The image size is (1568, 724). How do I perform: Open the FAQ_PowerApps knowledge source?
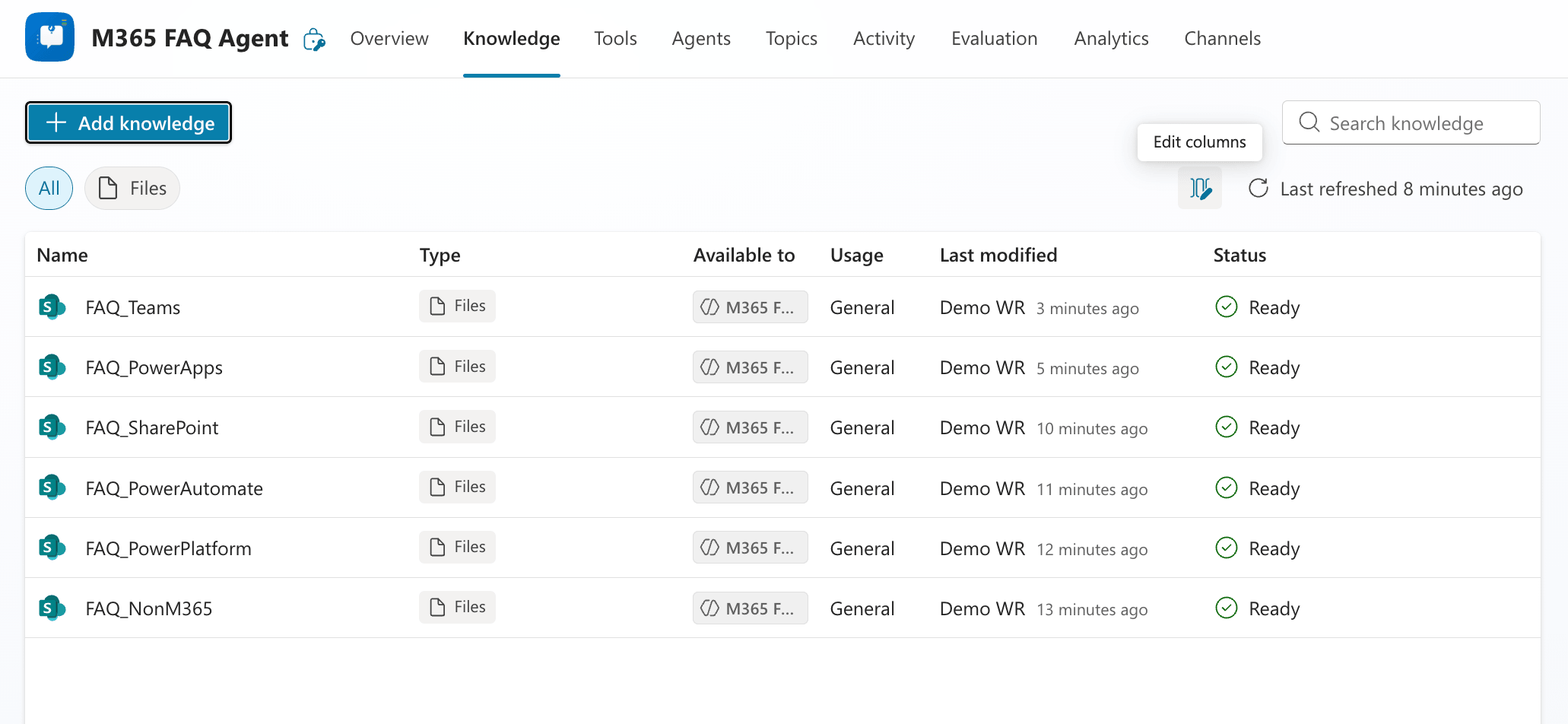pyautogui.click(x=154, y=367)
